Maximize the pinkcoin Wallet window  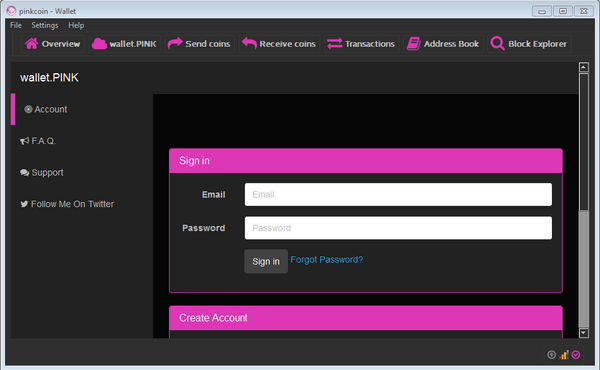point(563,11)
